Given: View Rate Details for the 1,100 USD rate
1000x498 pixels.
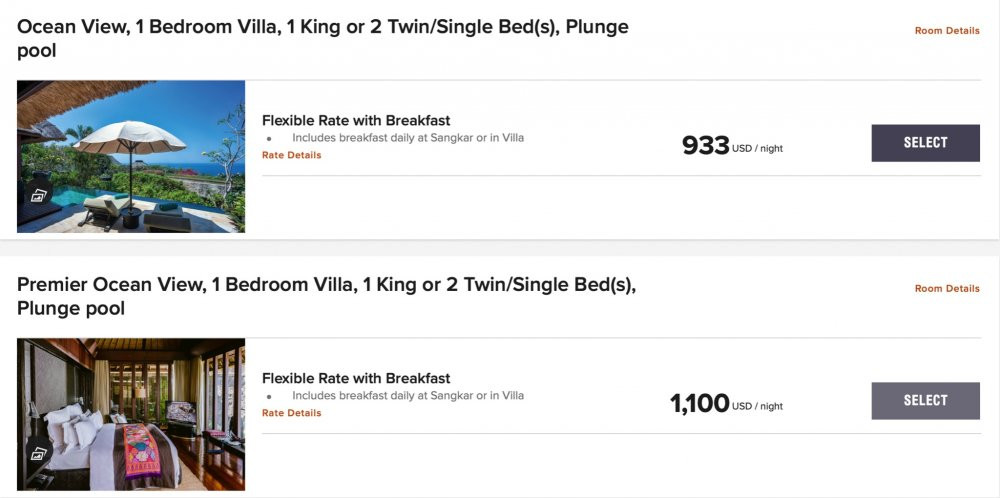Looking at the screenshot, I should tap(291, 413).
